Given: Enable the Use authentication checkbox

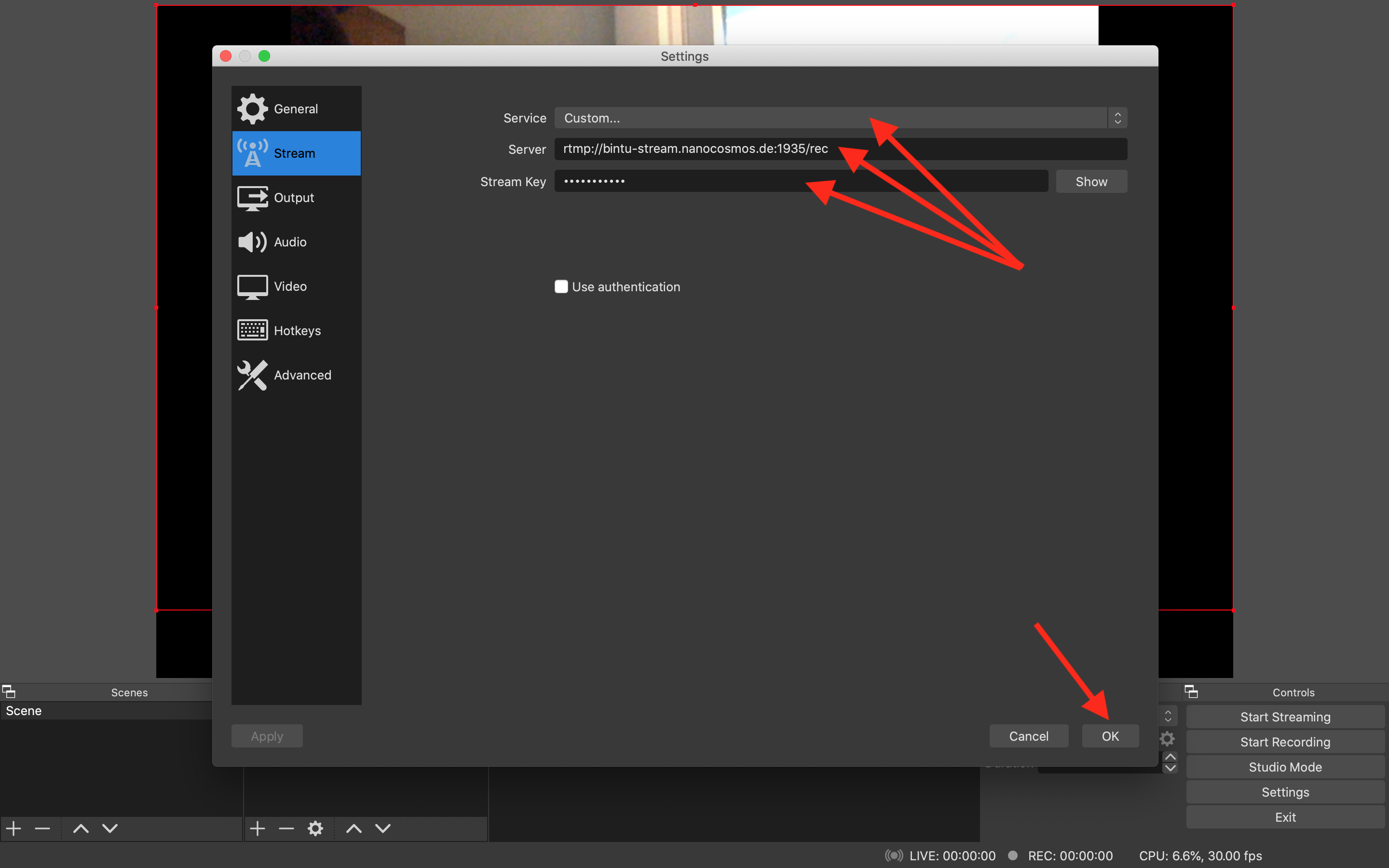Looking at the screenshot, I should click(561, 286).
